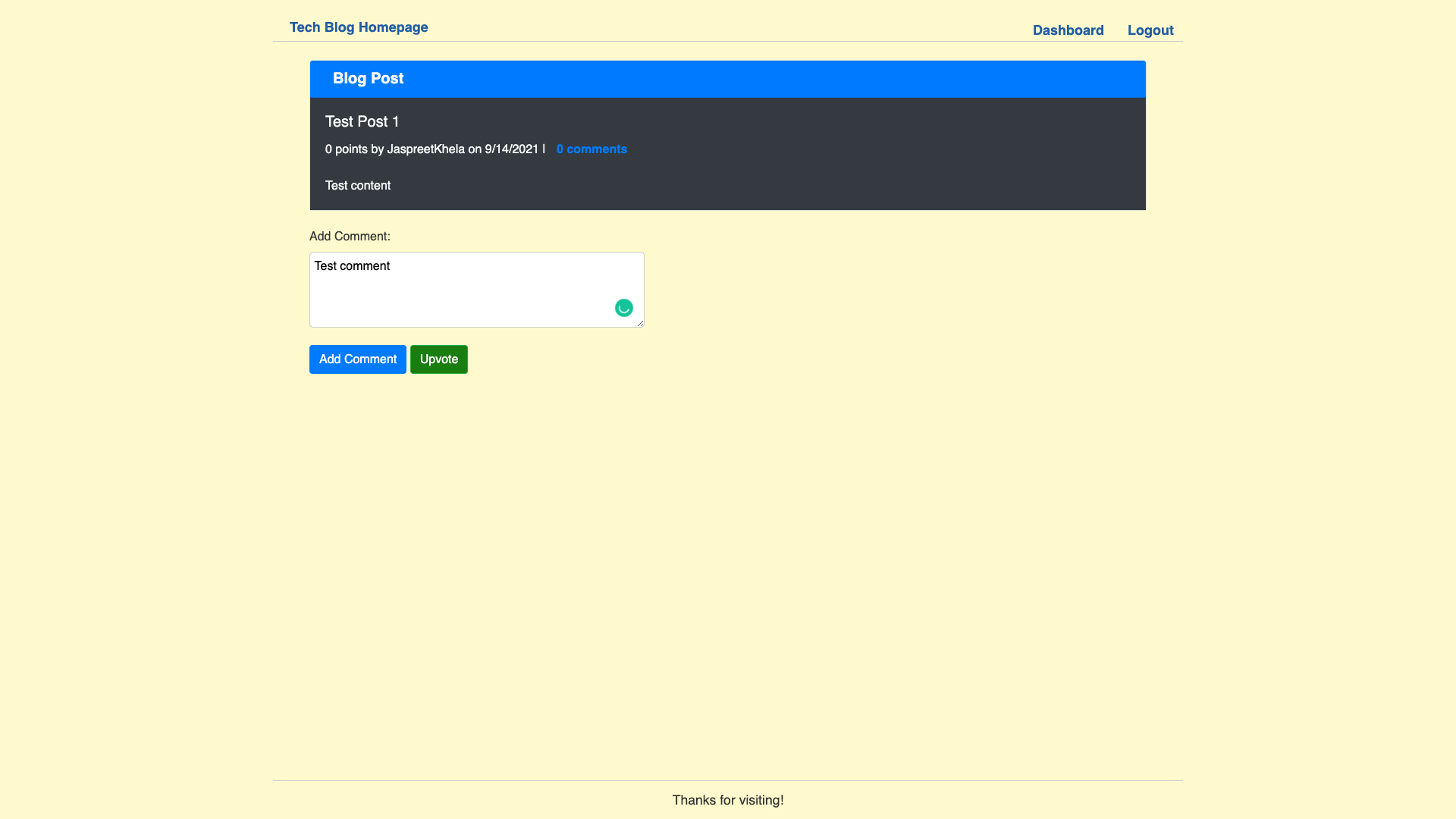Click the Add Comment label
Screen dimensions: 1456x819
coord(349,236)
